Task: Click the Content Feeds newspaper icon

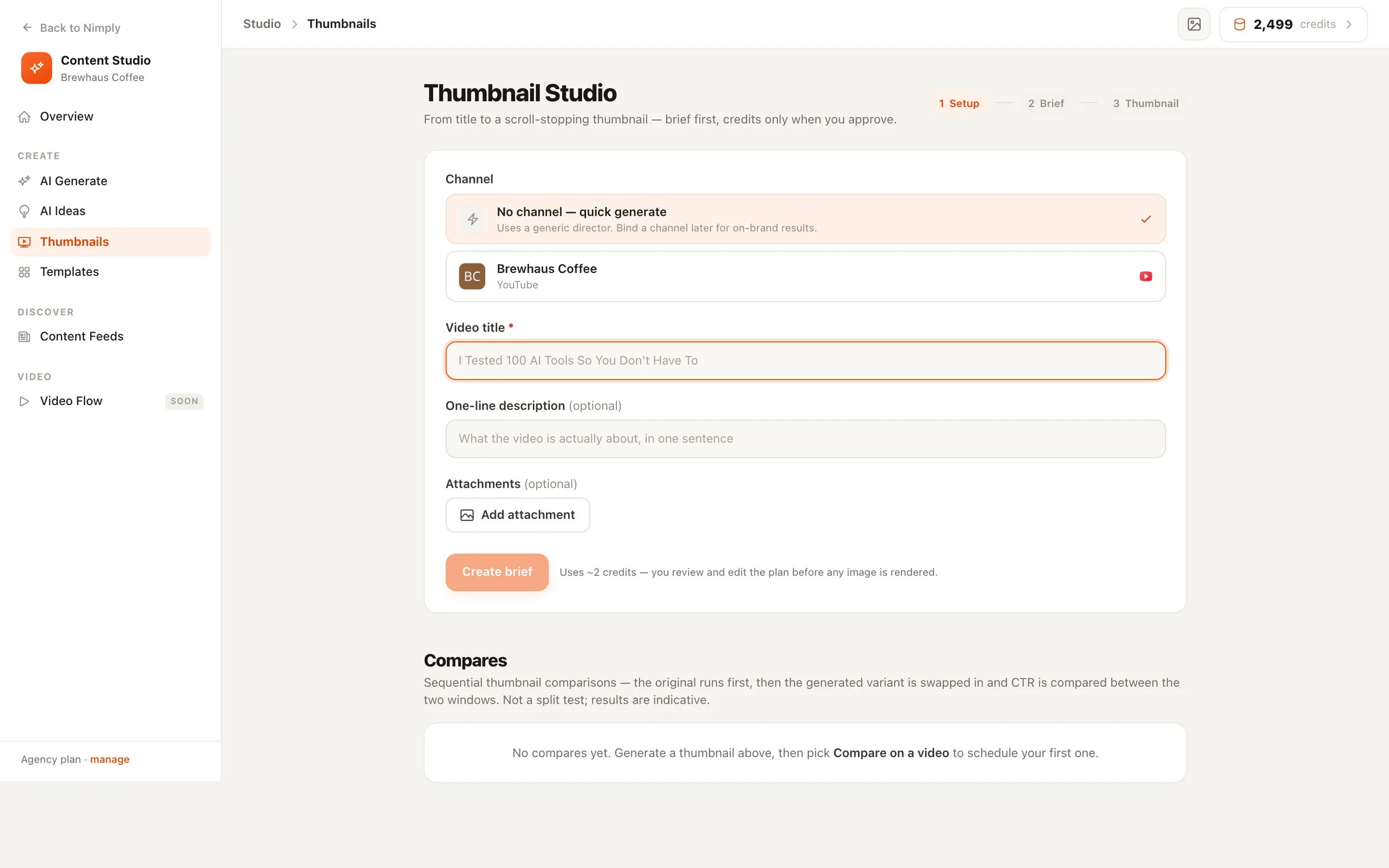Action: coord(24,336)
